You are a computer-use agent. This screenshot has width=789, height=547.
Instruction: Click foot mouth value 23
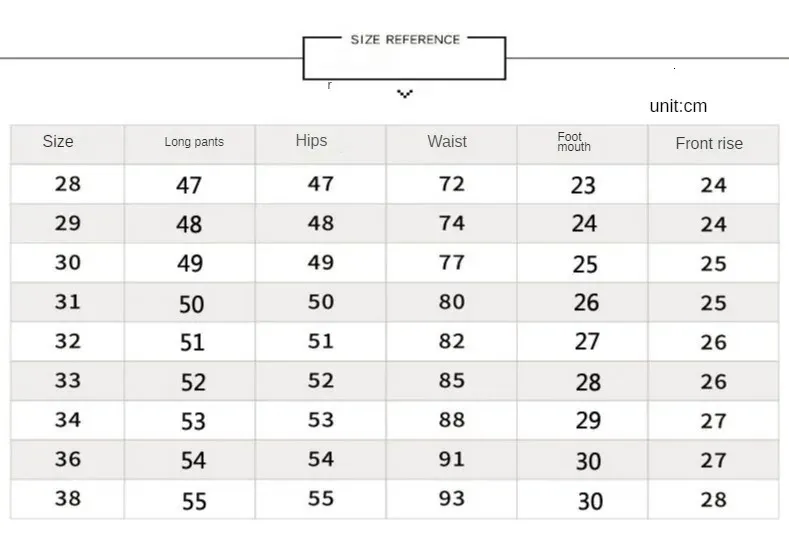pos(583,185)
